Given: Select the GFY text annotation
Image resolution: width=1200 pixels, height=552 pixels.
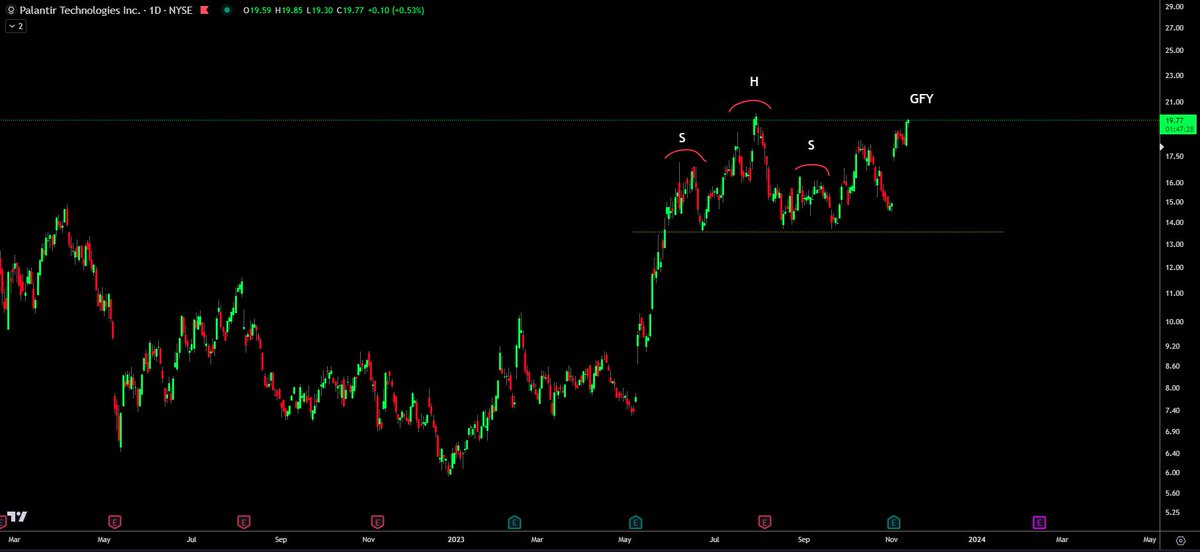Looking at the screenshot, I should [921, 99].
